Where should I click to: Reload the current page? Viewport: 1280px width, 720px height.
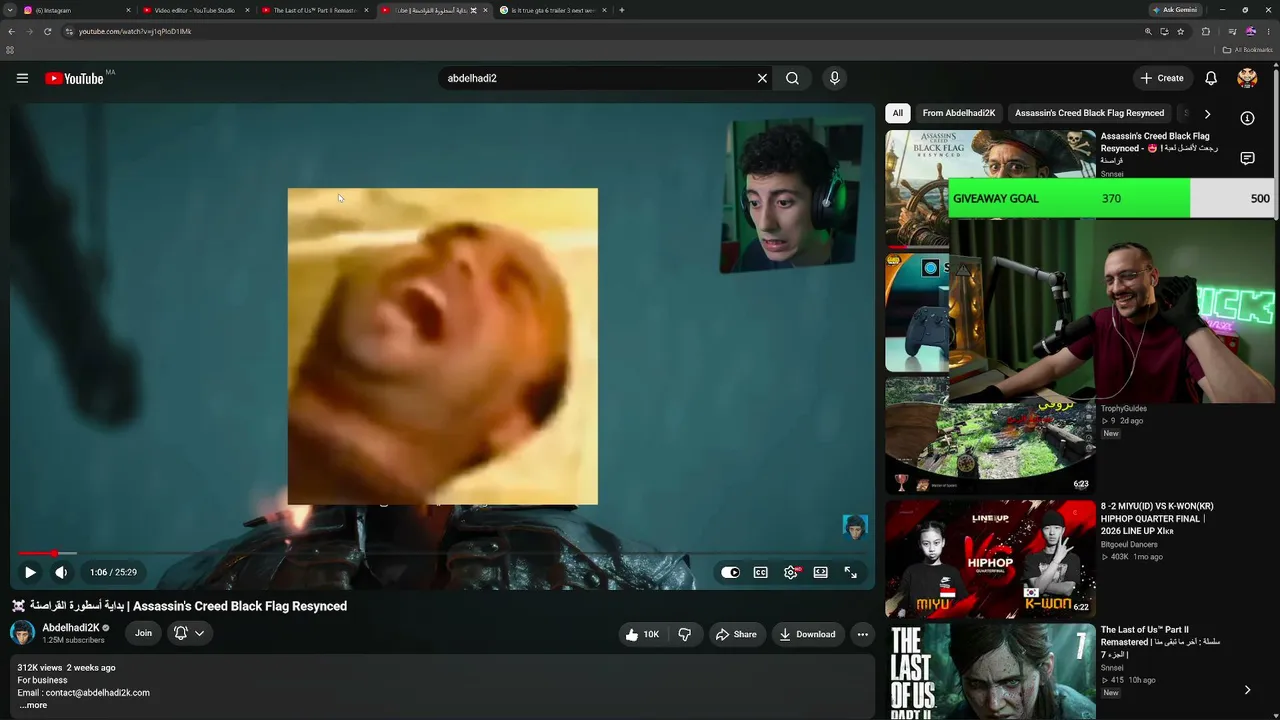[x=47, y=31]
